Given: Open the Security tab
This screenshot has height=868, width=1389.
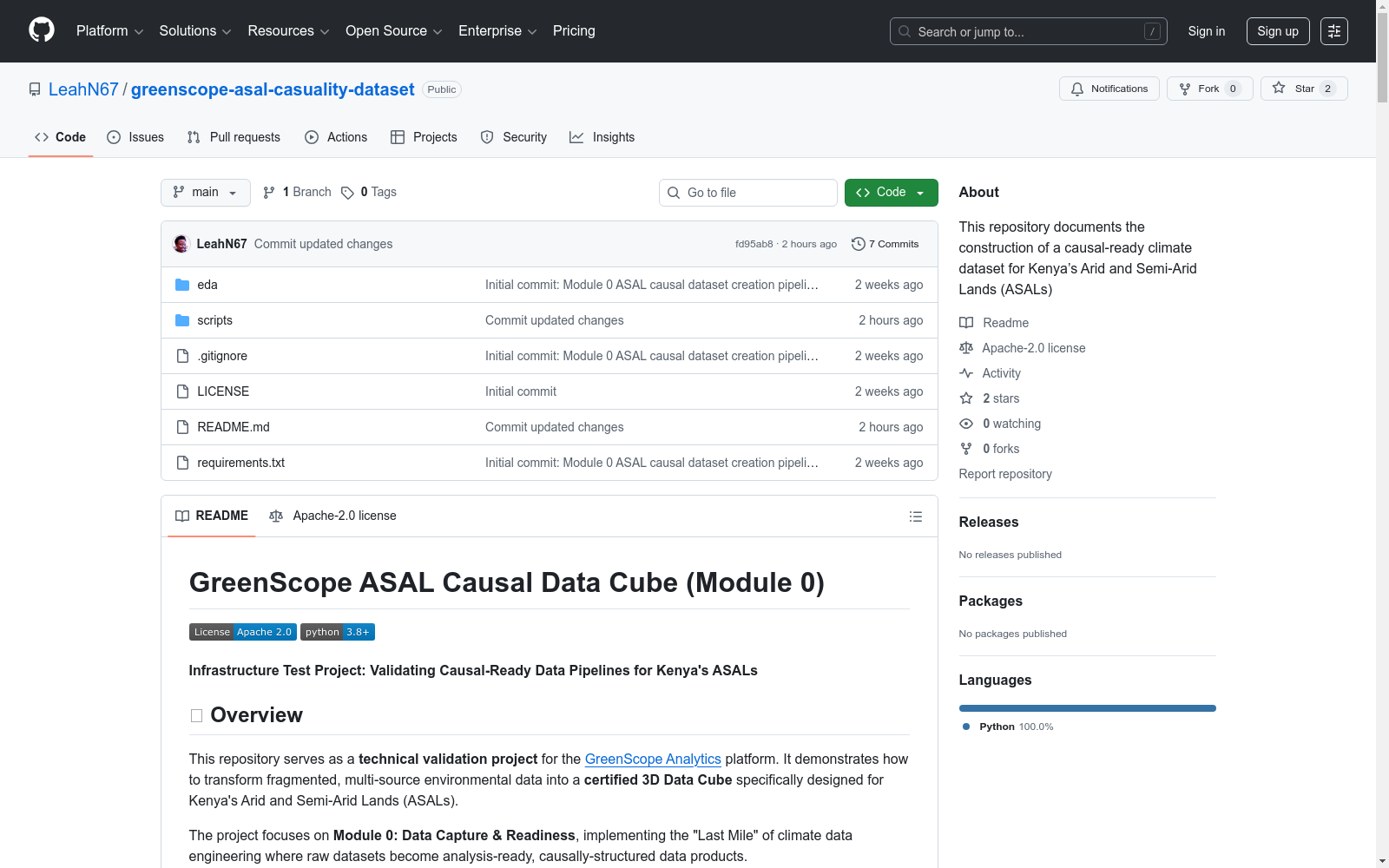Looking at the screenshot, I should (514, 137).
